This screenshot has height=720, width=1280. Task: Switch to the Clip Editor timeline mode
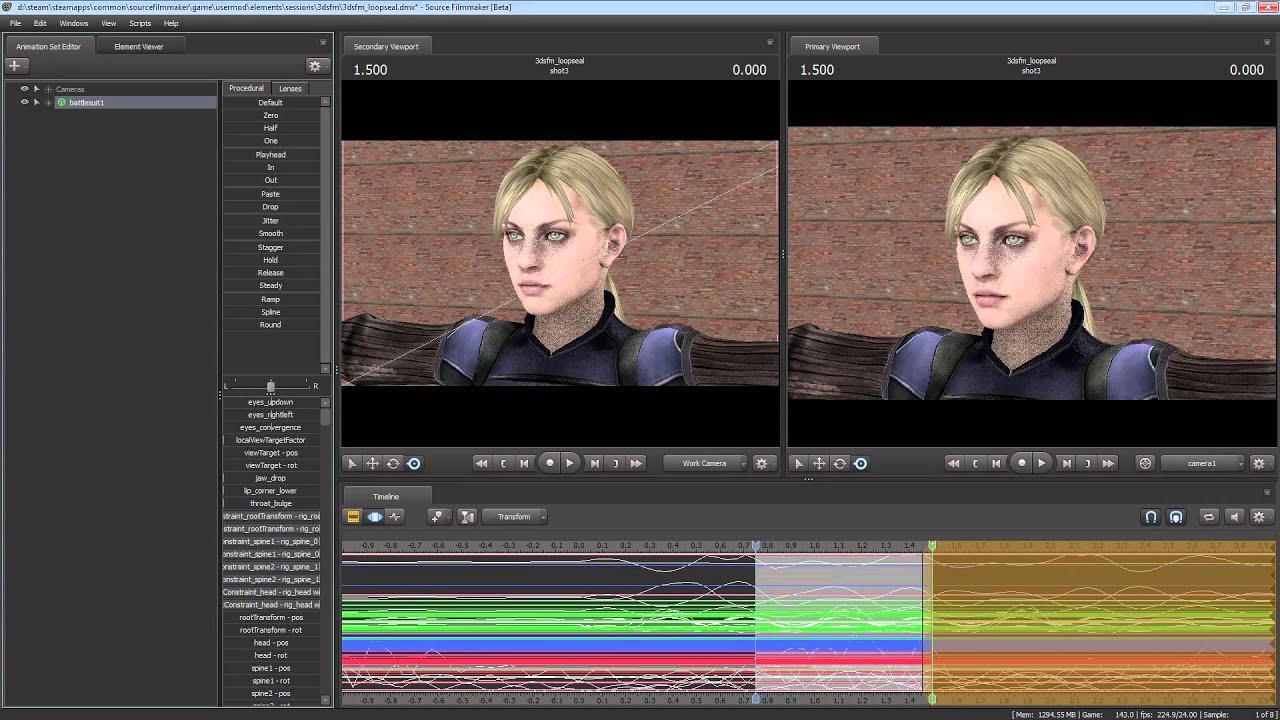point(353,517)
